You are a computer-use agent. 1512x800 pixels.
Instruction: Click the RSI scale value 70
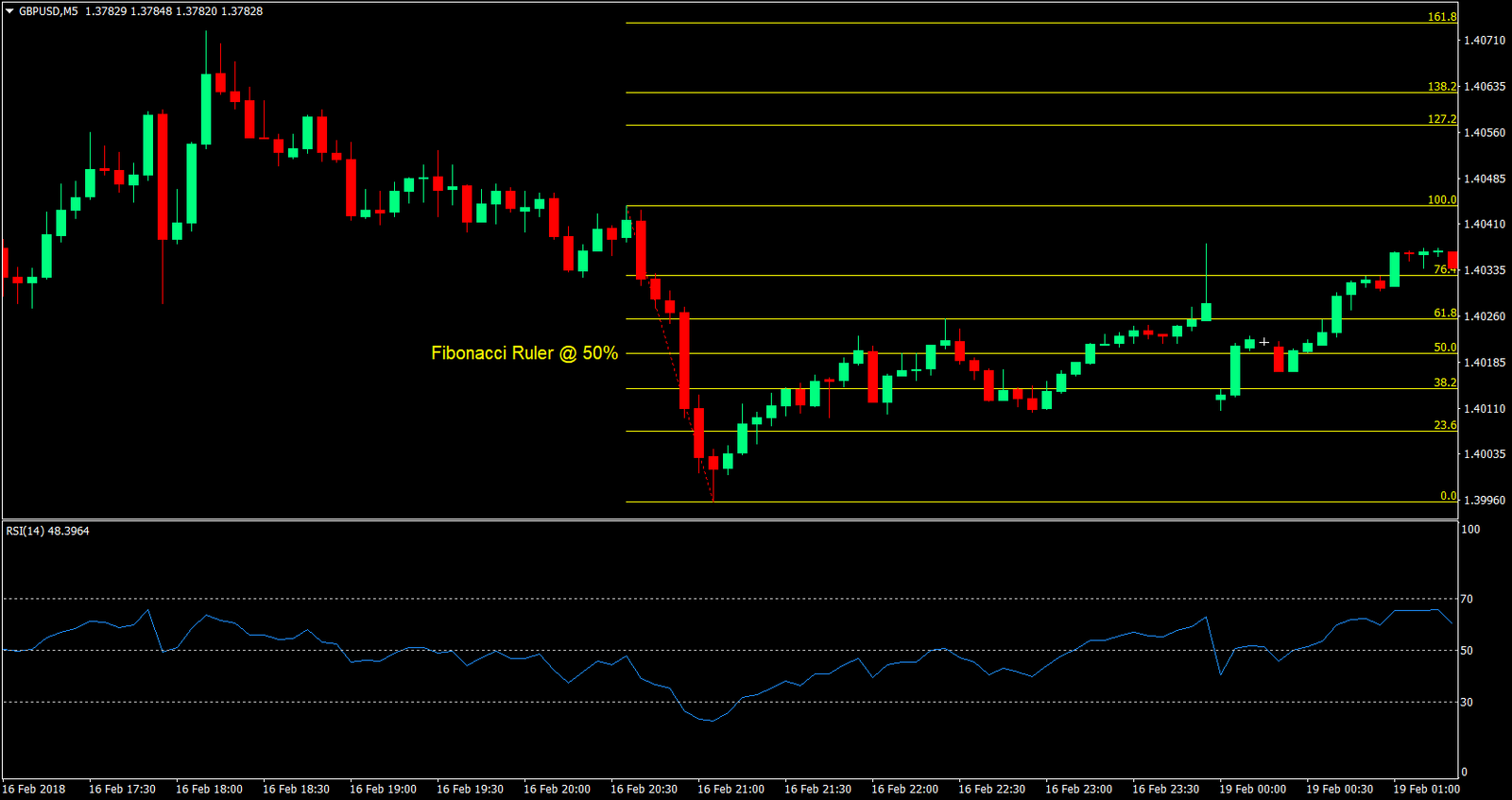[x=1467, y=599]
